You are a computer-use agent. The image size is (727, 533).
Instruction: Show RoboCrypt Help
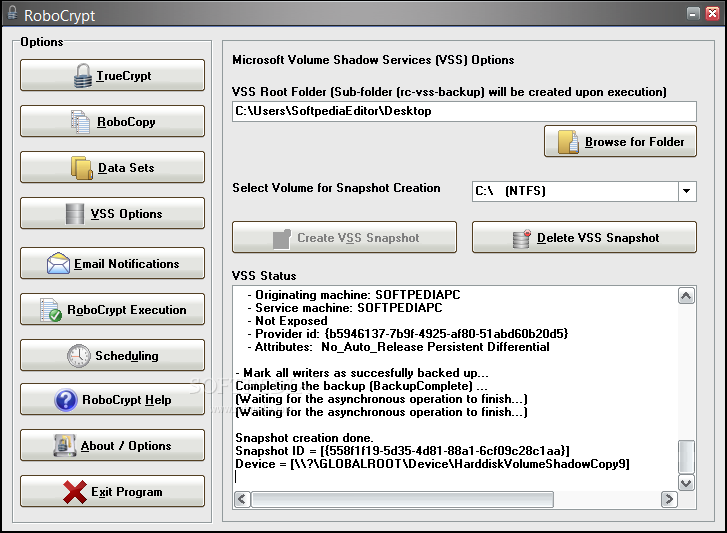[x=112, y=399]
